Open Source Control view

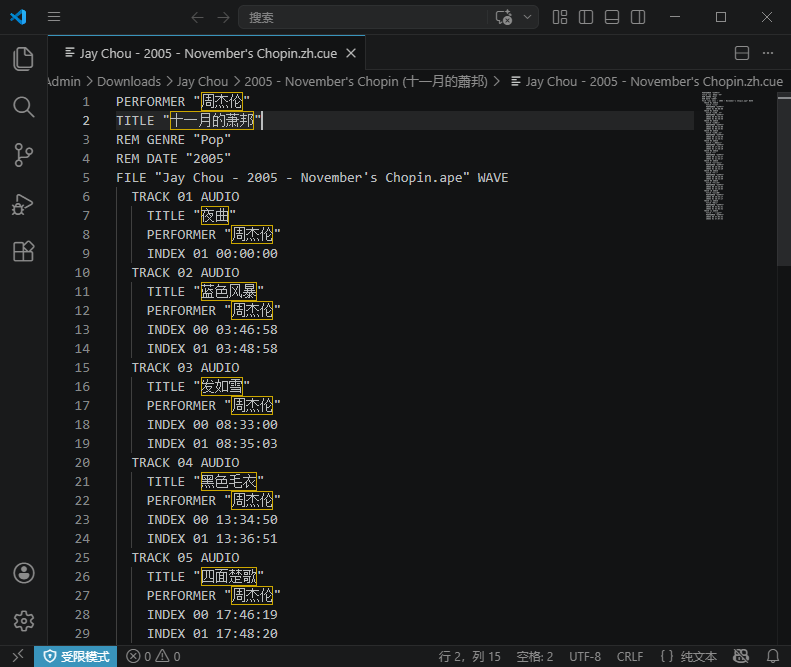pos(23,155)
